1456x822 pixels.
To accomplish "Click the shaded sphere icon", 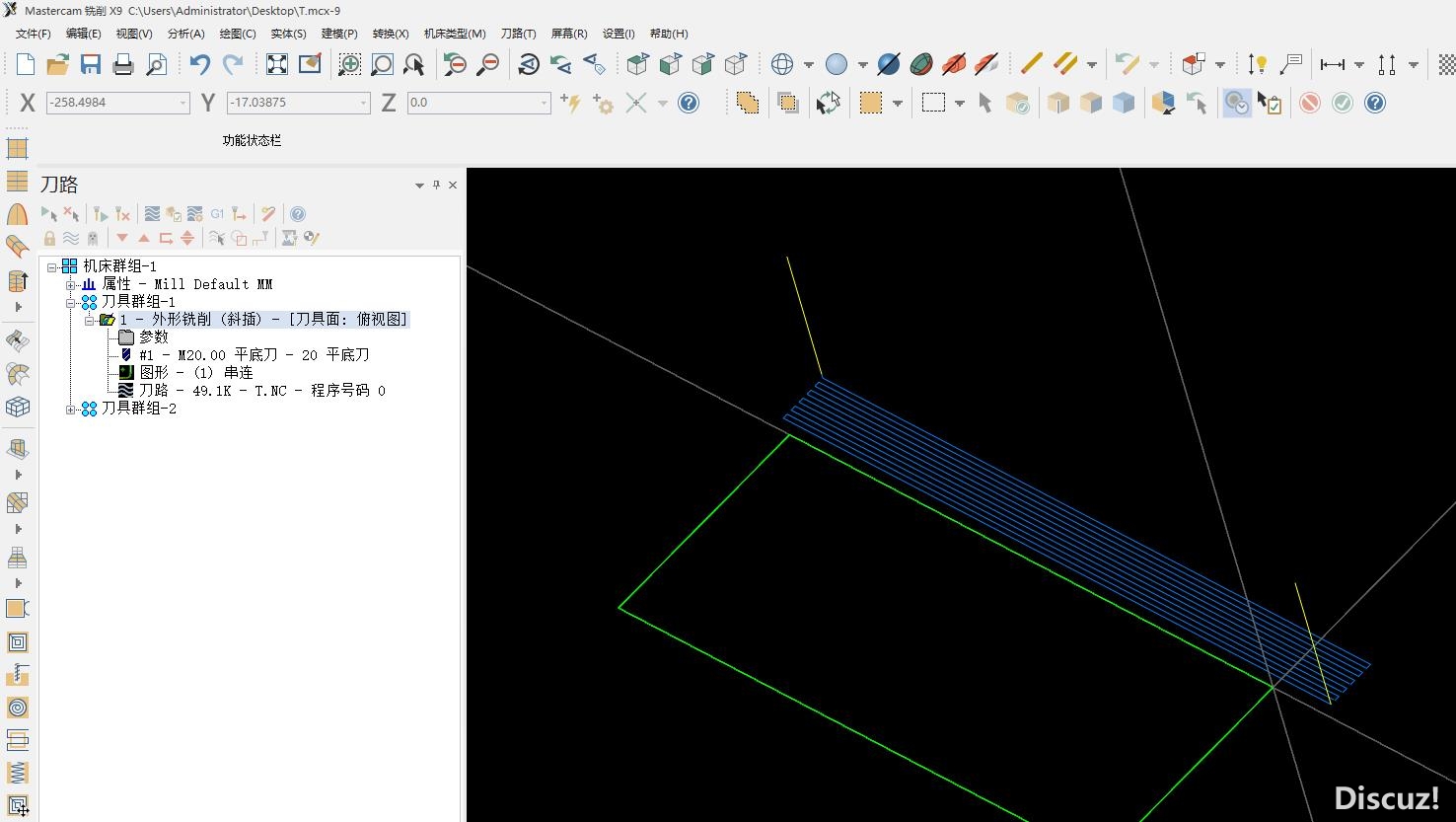I will tap(837, 64).
